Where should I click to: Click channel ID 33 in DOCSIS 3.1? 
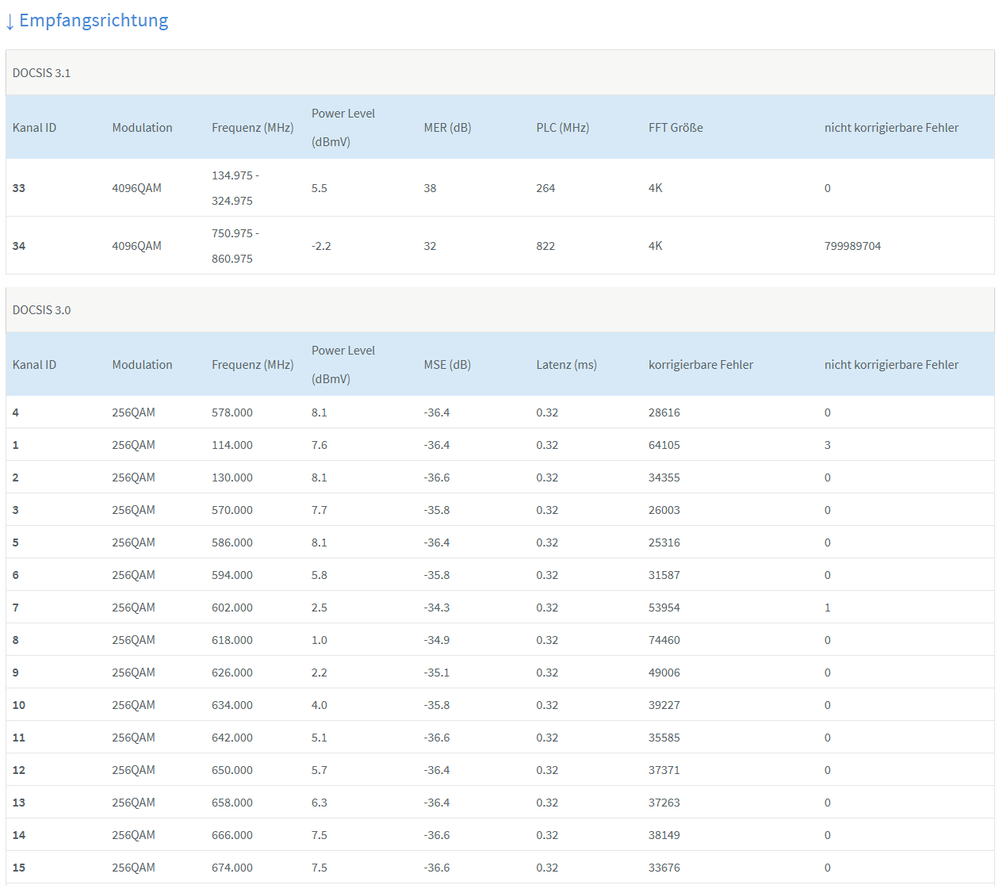coord(19,188)
